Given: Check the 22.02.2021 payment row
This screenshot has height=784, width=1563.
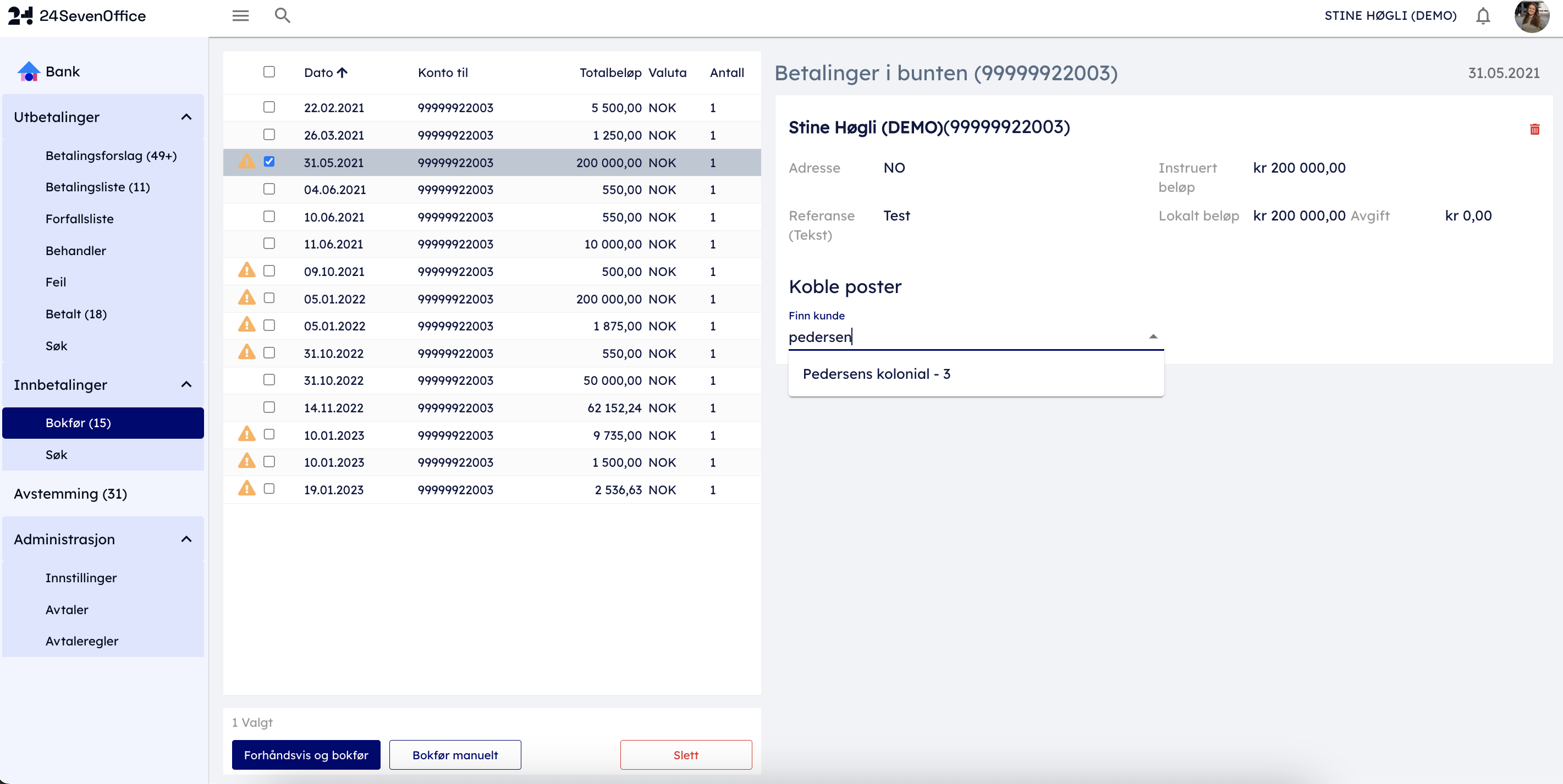Looking at the screenshot, I should coord(269,107).
